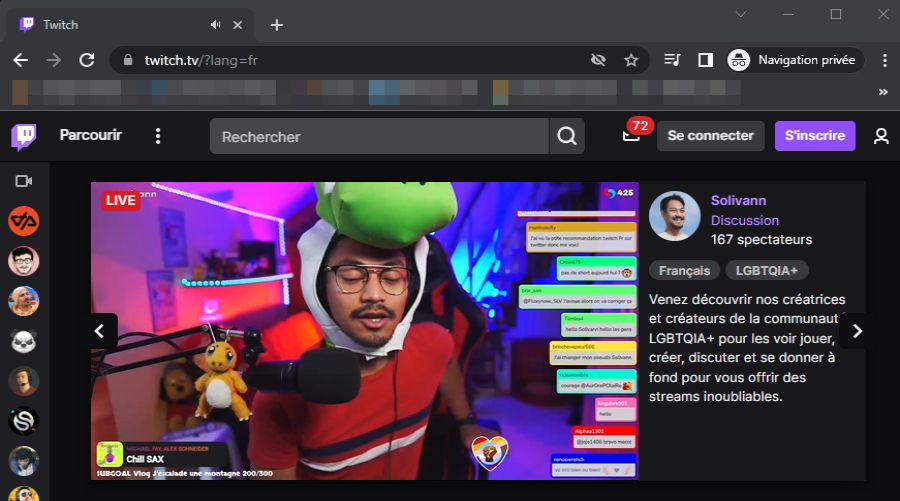Select the Français tag
900x501 pixels.
click(x=684, y=270)
